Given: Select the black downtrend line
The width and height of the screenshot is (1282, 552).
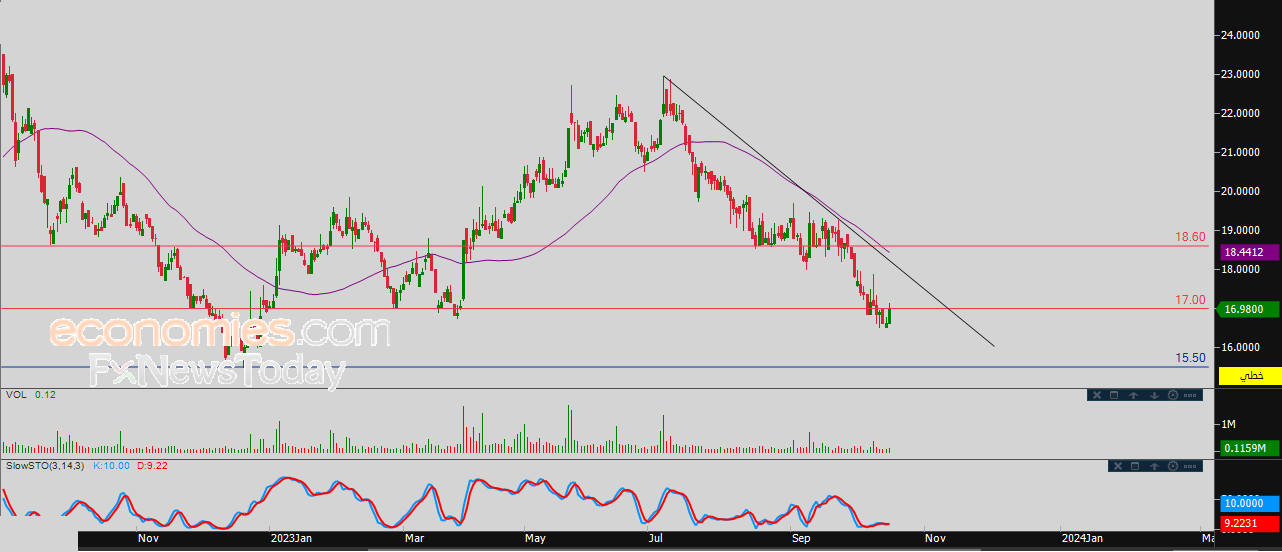Looking at the screenshot, I should point(830,212).
